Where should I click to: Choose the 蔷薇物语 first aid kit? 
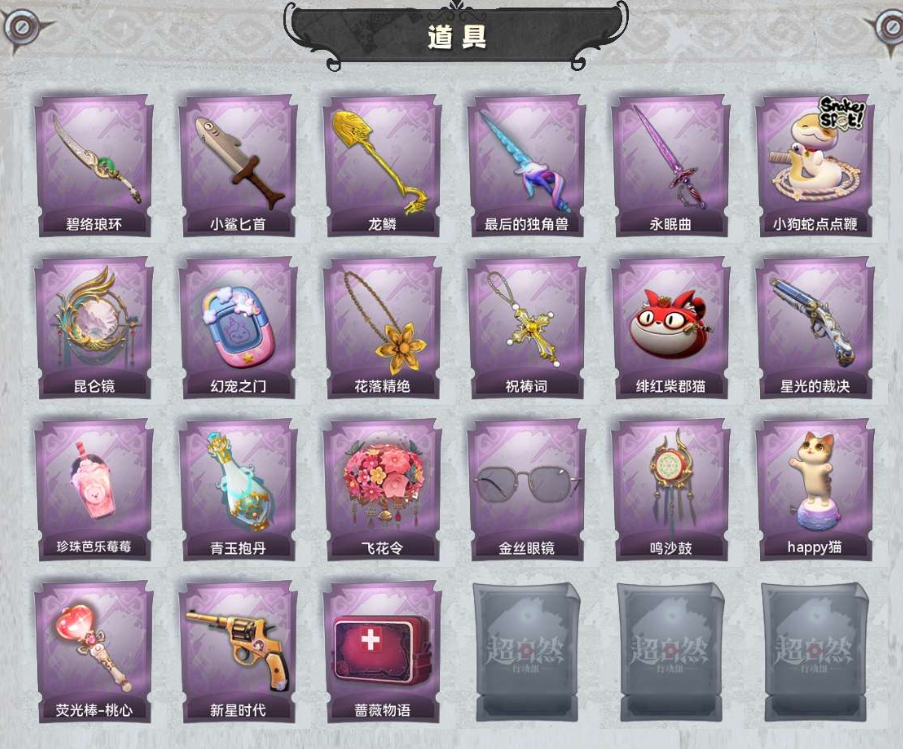(x=383, y=652)
